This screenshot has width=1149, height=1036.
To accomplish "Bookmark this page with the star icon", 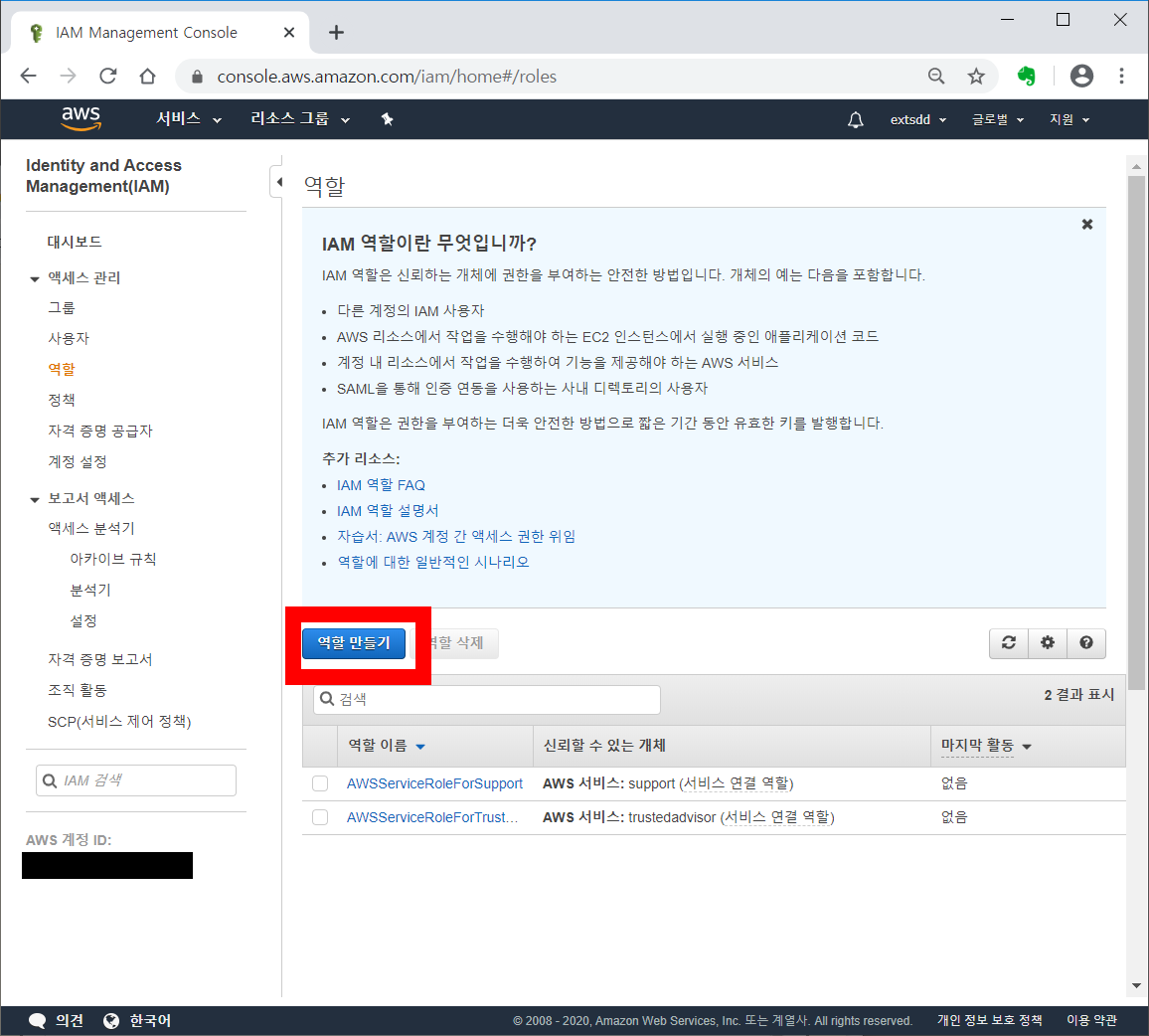I will click(976, 77).
